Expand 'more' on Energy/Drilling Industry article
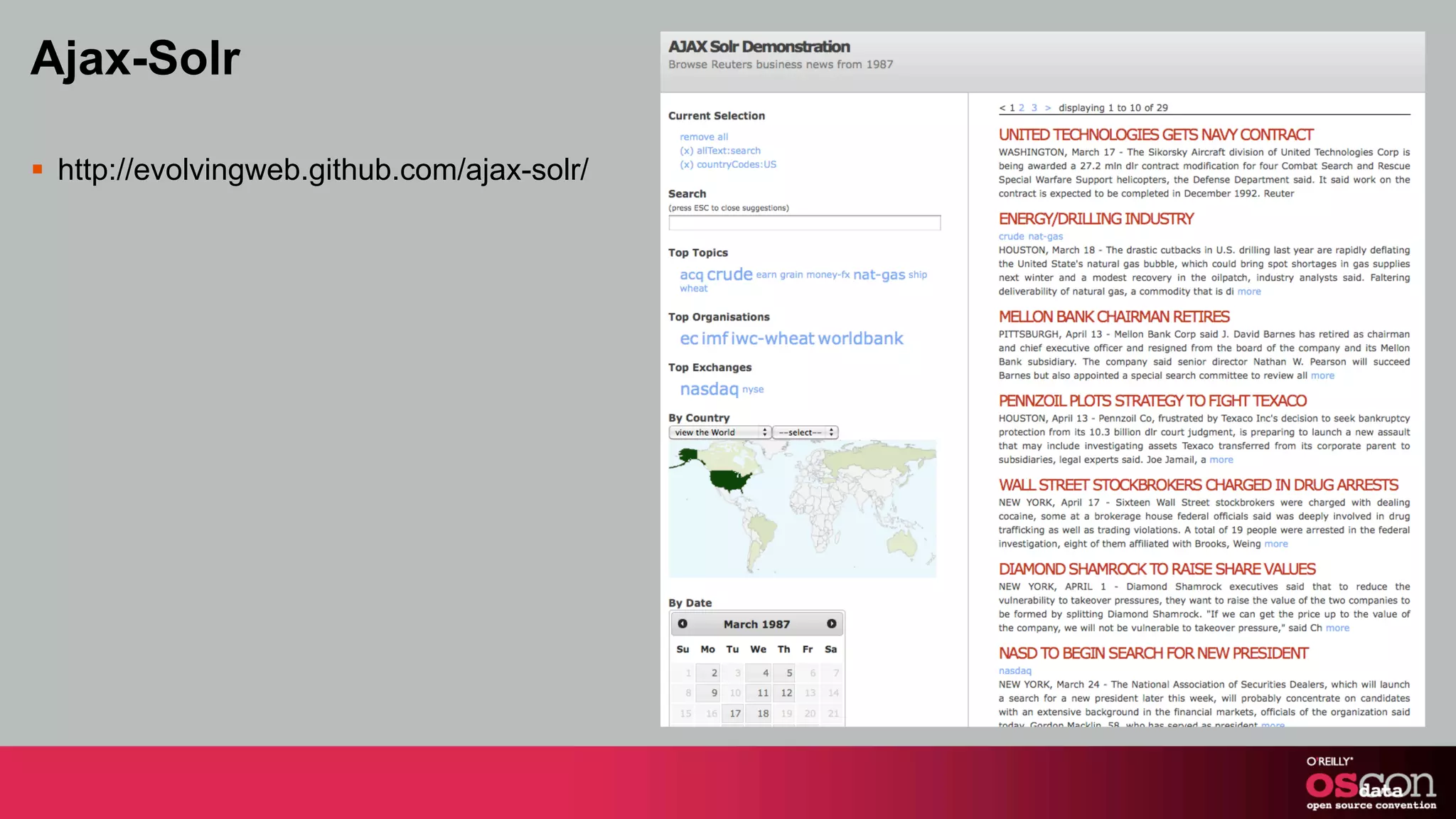The height and width of the screenshot is (819, 1456). (x=1249, y=291)
